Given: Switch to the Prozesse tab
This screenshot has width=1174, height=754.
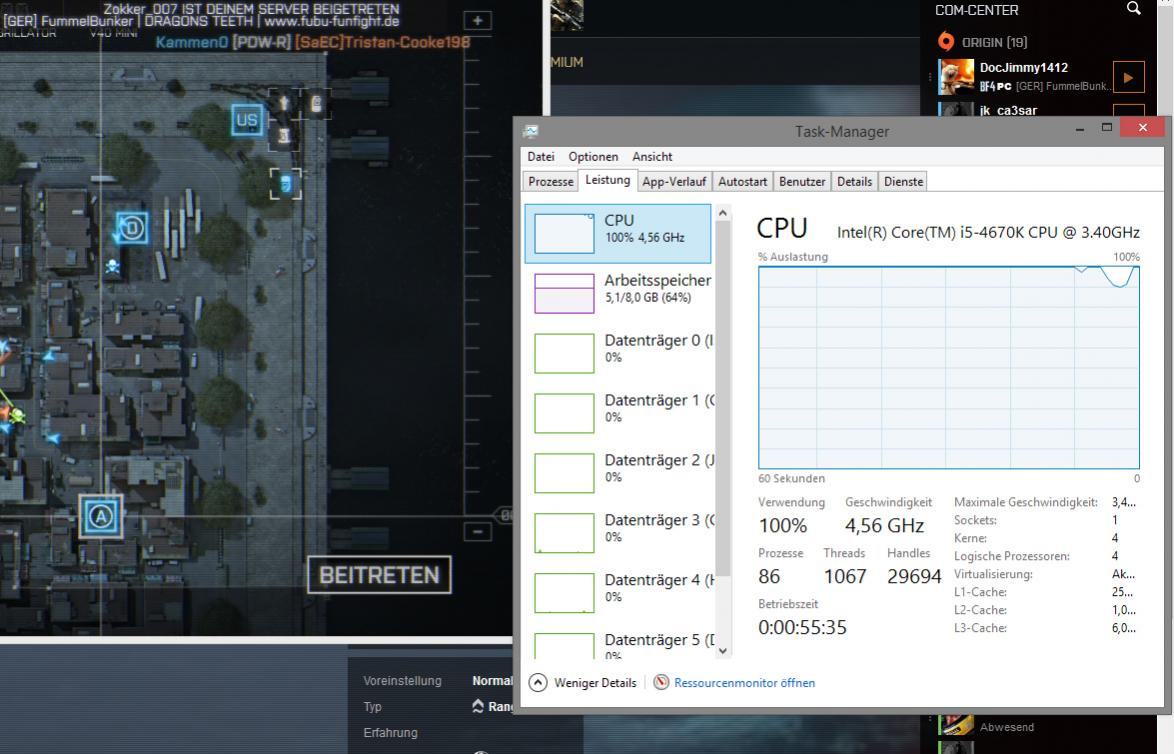Looking at the screenshot, I should 550,181.
